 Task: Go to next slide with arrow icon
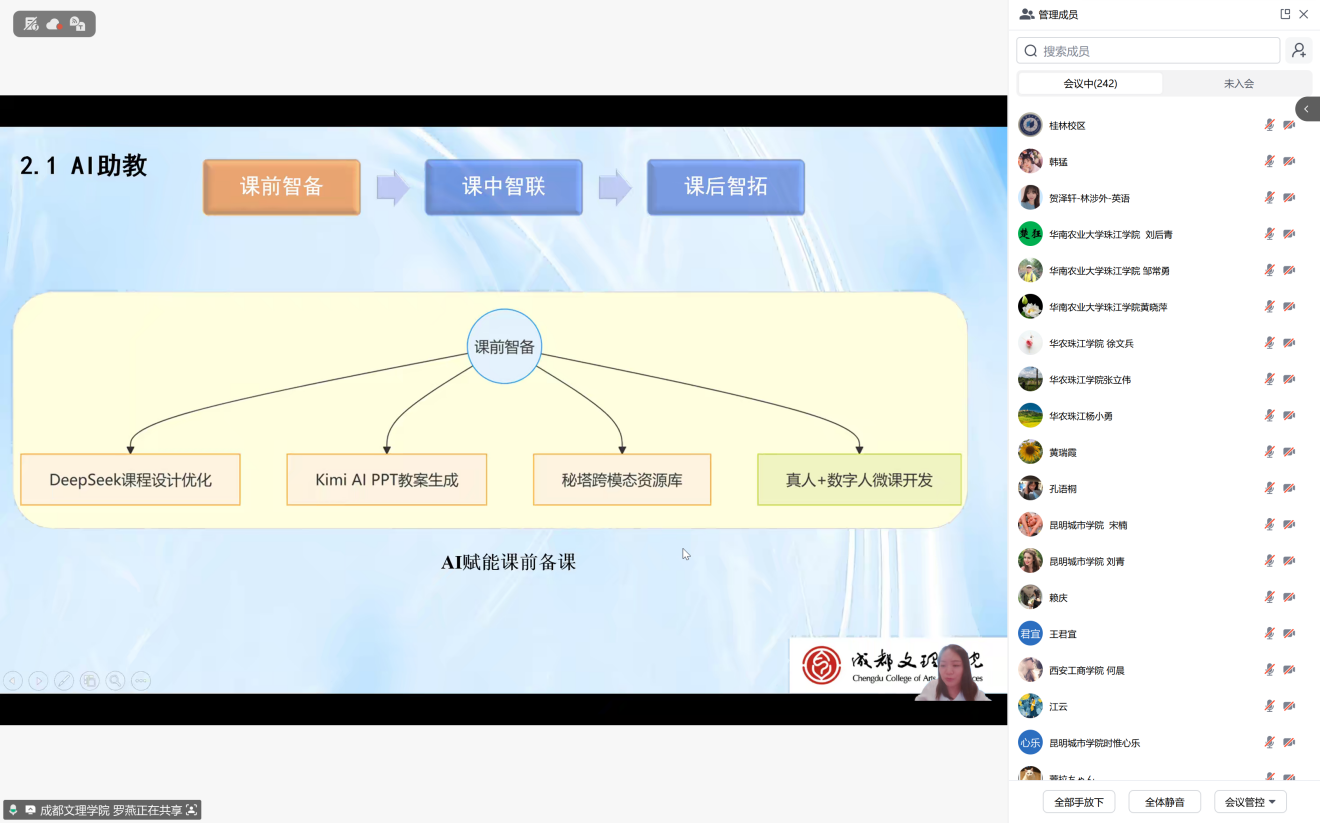[38, 681]
